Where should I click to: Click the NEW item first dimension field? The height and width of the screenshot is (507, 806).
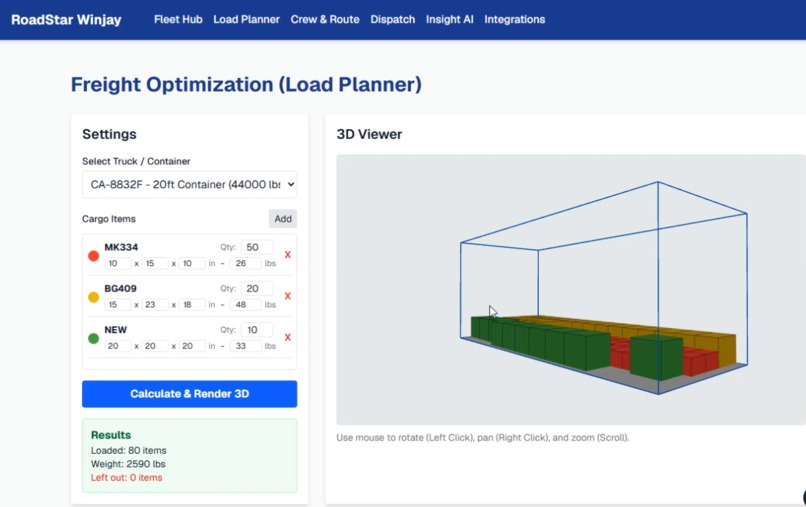(118, 346)
